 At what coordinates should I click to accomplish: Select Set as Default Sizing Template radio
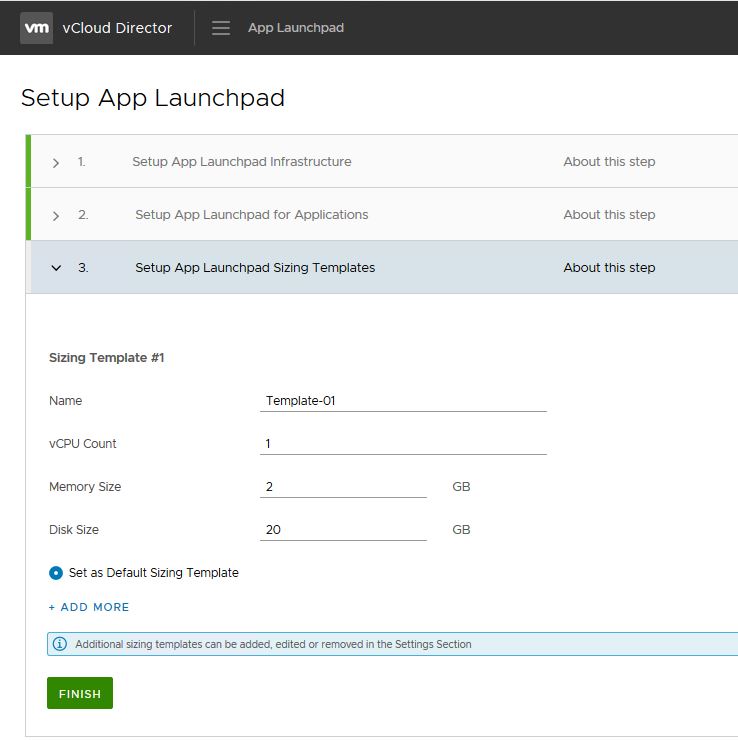pos(56,573)
